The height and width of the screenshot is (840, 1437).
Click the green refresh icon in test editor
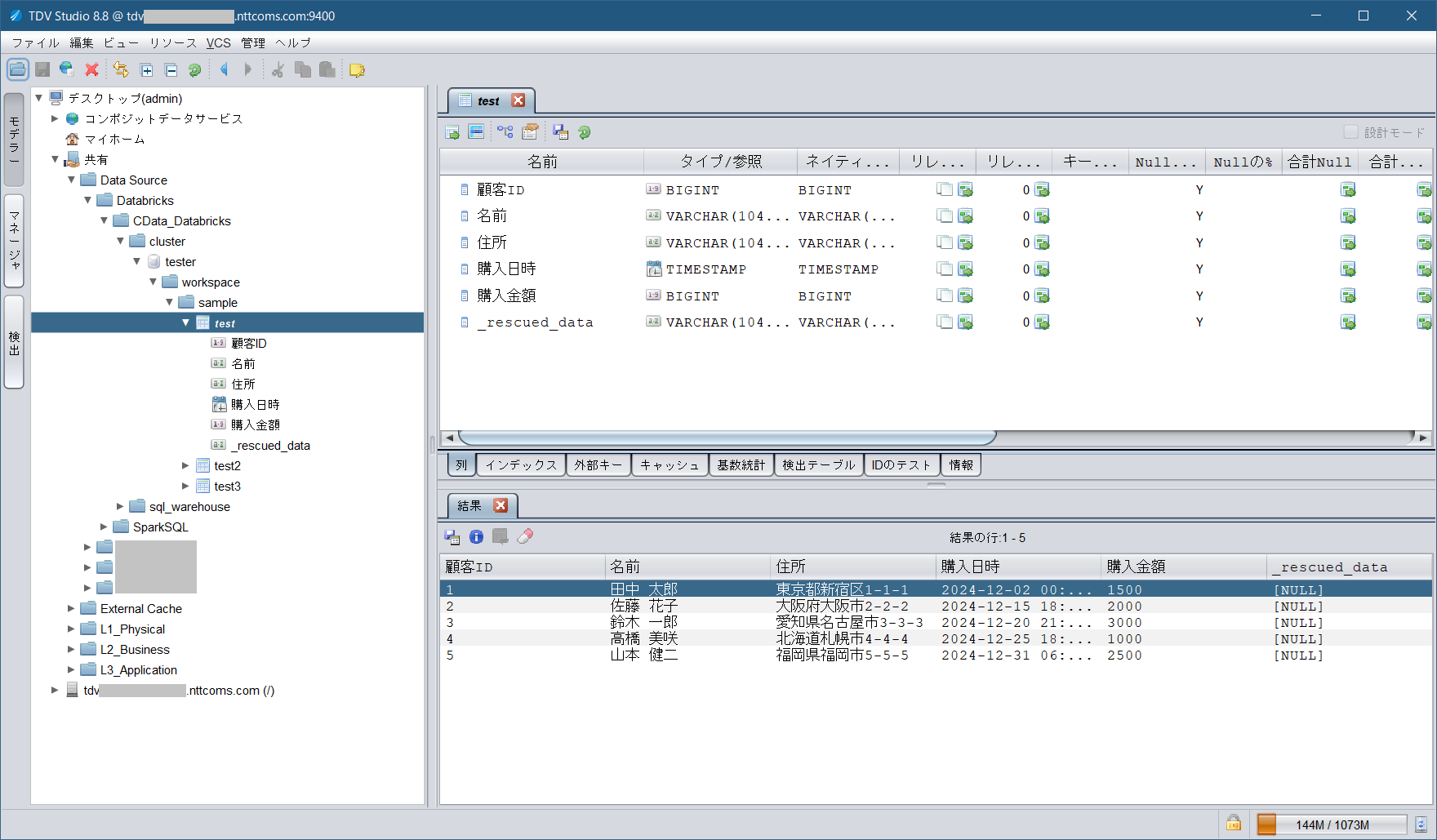point(584,132)
